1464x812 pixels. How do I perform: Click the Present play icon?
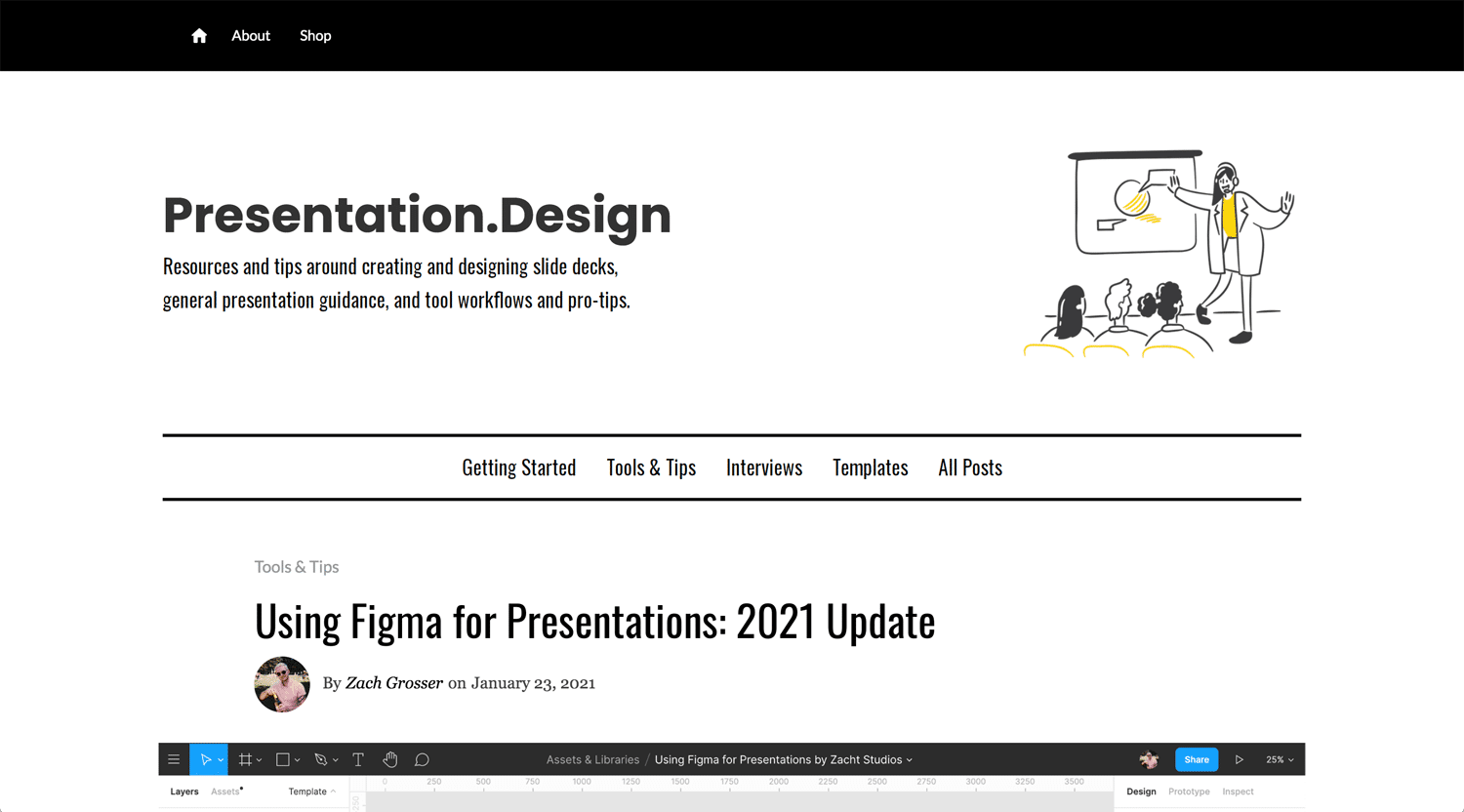tap(1240, 759)
